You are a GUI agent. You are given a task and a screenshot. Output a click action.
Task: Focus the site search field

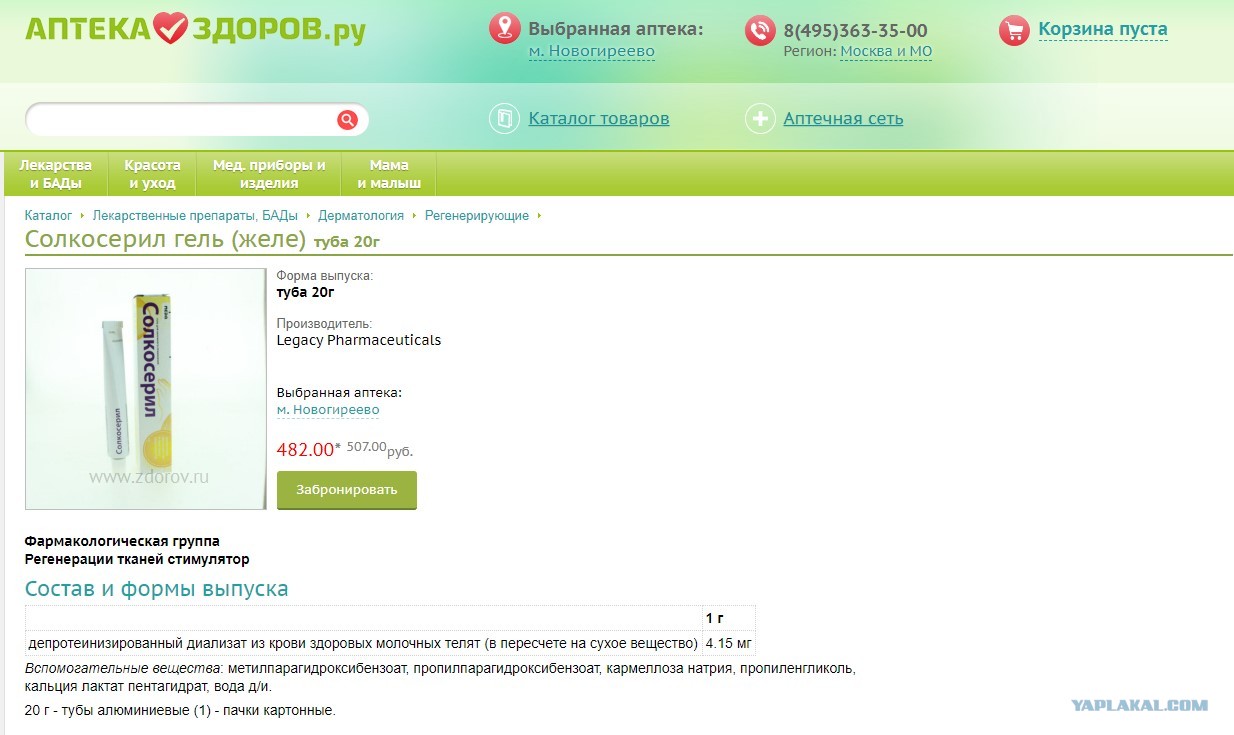click(x=182, y=120)
